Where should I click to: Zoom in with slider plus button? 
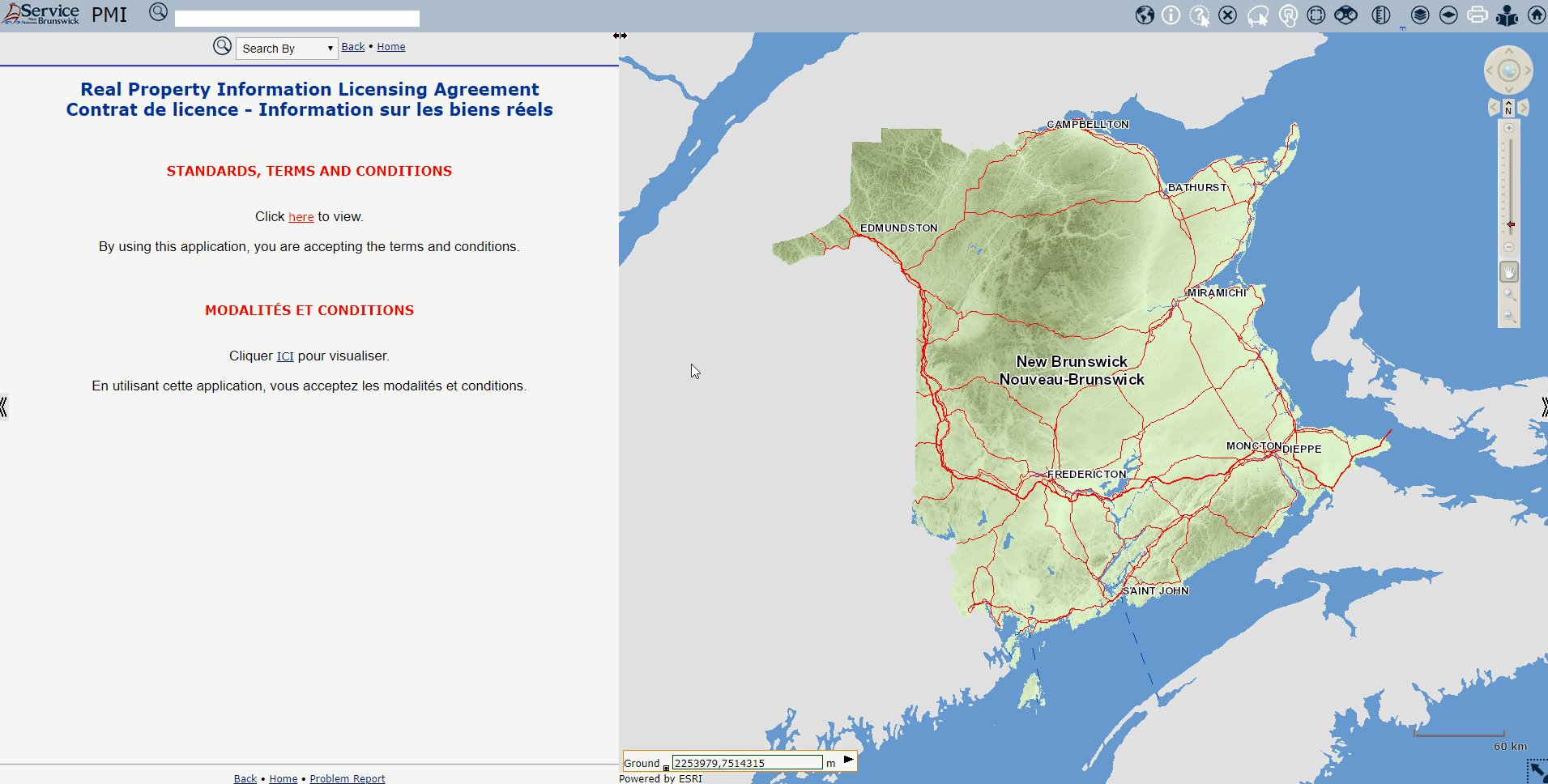coord(1508,128)
